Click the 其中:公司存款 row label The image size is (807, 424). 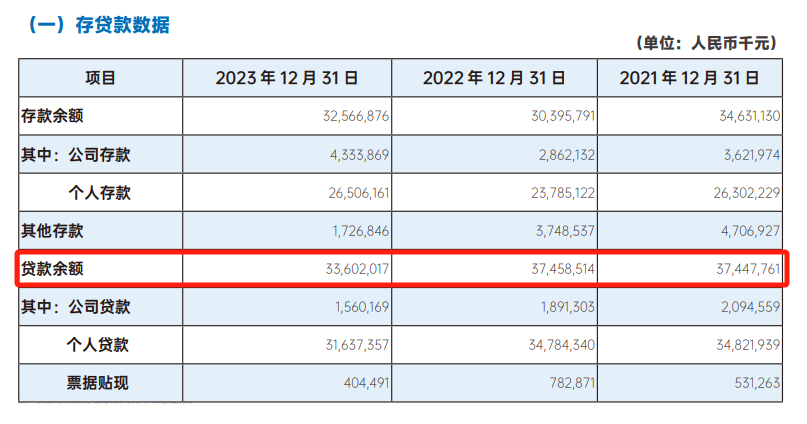(x=76, y=154)
